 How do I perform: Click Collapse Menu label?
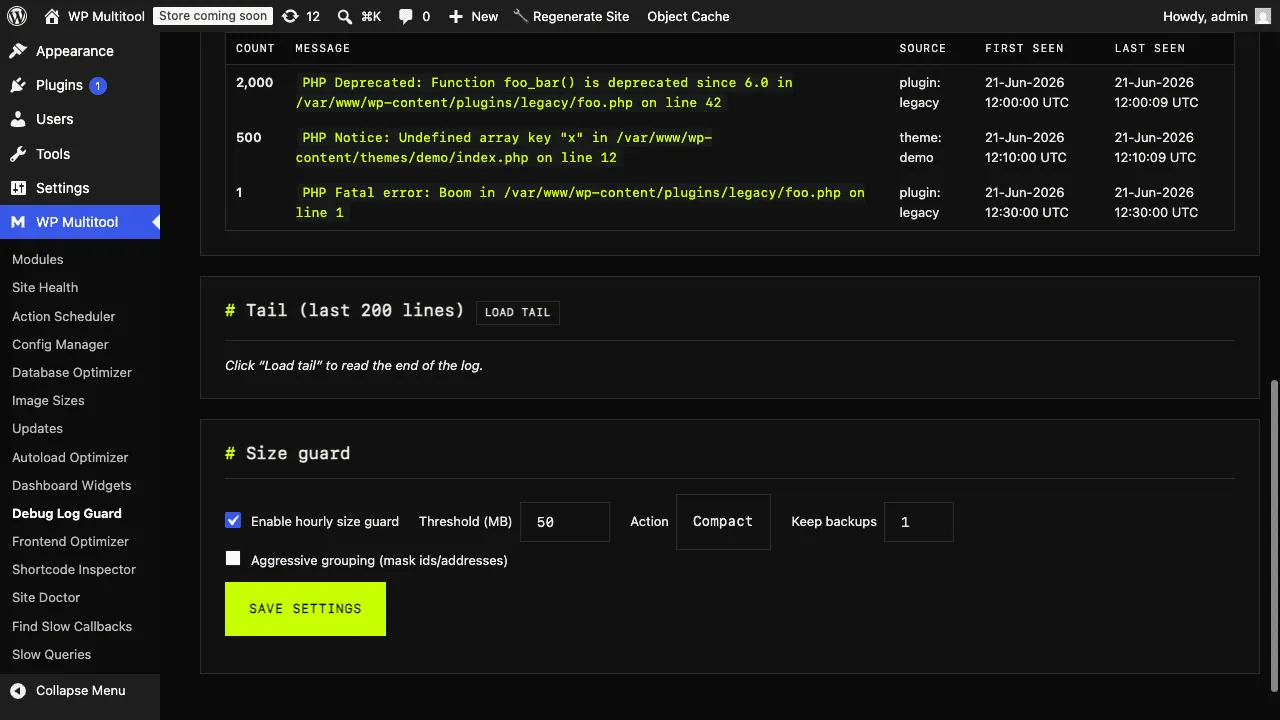[x=81, y=690]
